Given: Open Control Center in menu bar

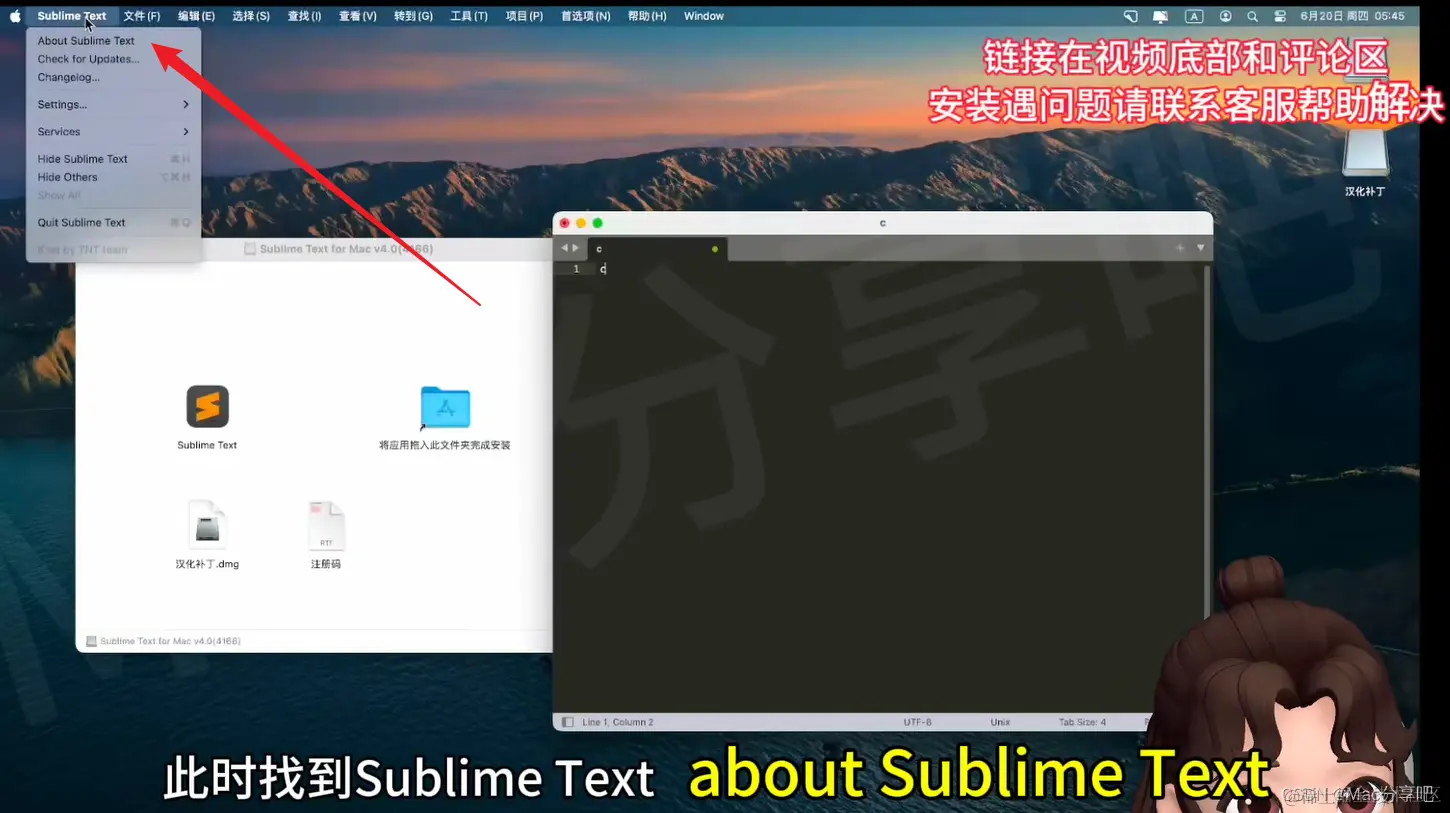Looking at the screenshot, I should click(1280, 16).
